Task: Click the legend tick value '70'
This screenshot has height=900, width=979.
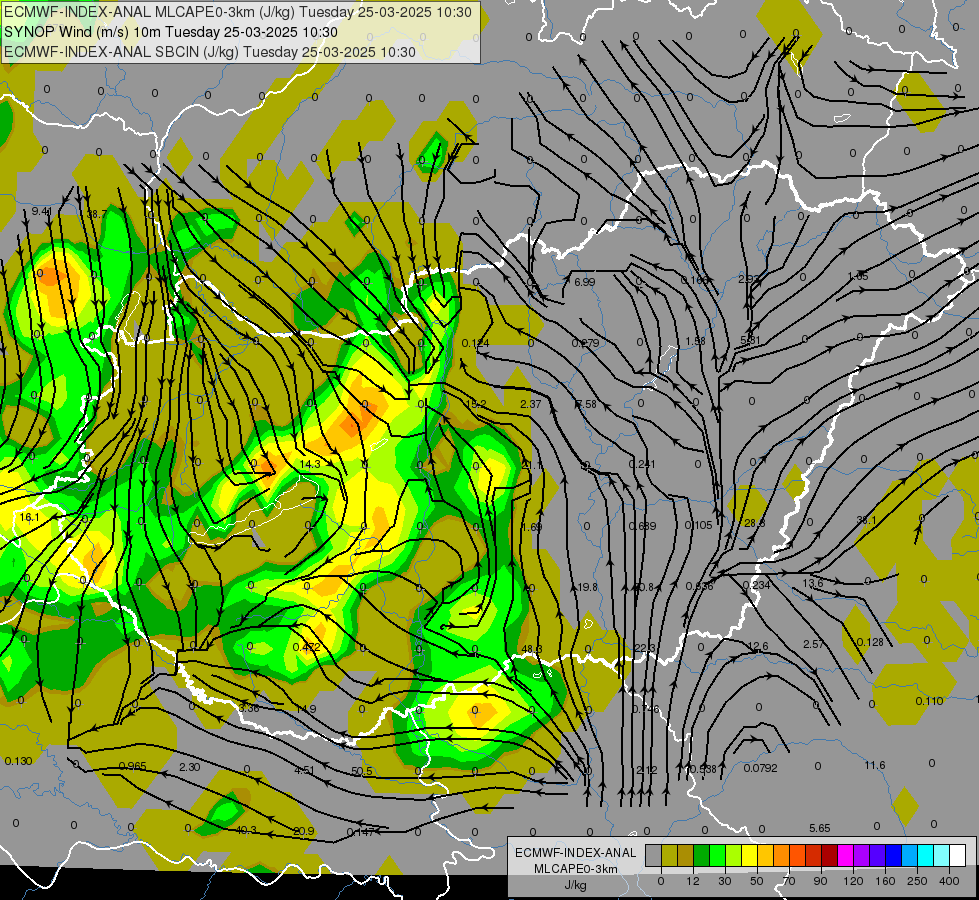Action: pos(789,881)
